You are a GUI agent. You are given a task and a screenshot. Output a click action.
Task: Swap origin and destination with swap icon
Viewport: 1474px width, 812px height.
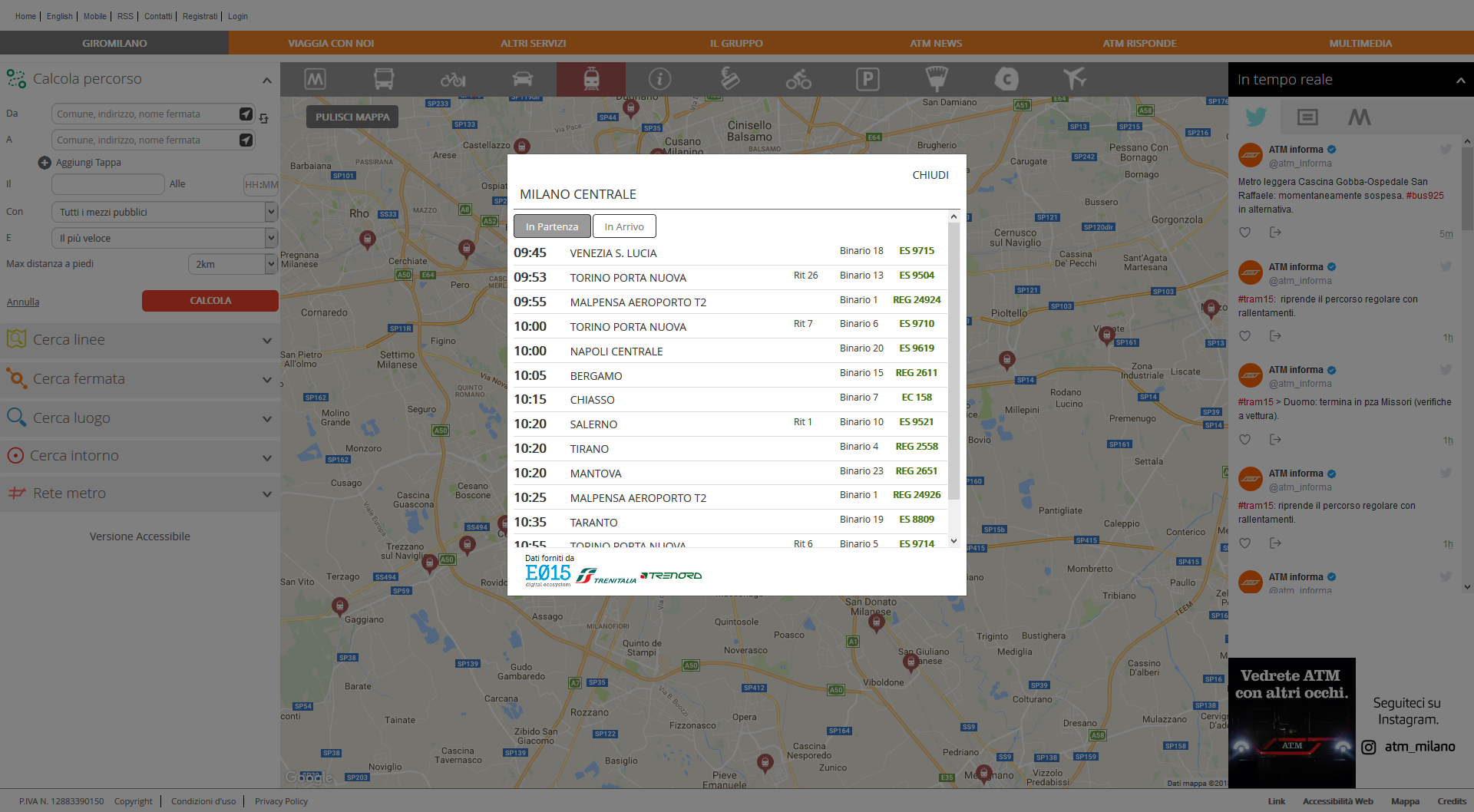click(264, 118)
